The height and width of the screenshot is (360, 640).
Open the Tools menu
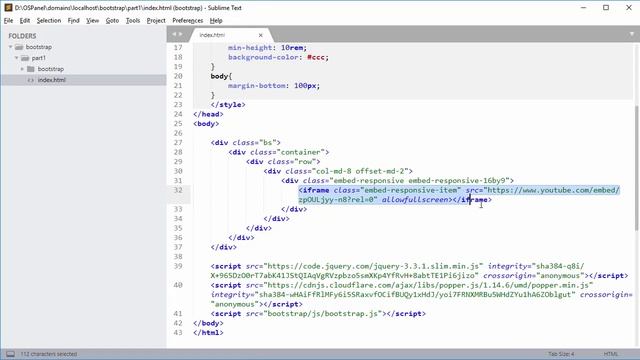tap(133, 20)
